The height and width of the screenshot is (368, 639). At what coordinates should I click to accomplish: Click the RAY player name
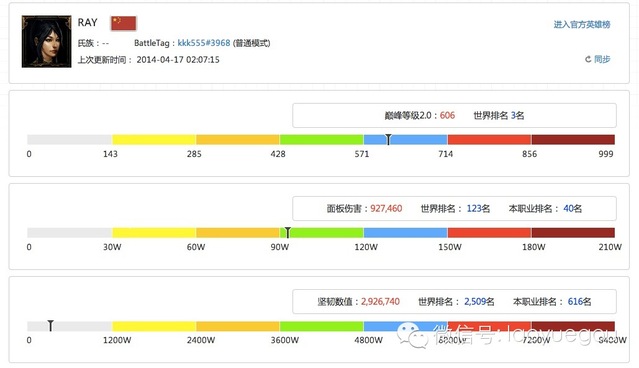point(88,22)
